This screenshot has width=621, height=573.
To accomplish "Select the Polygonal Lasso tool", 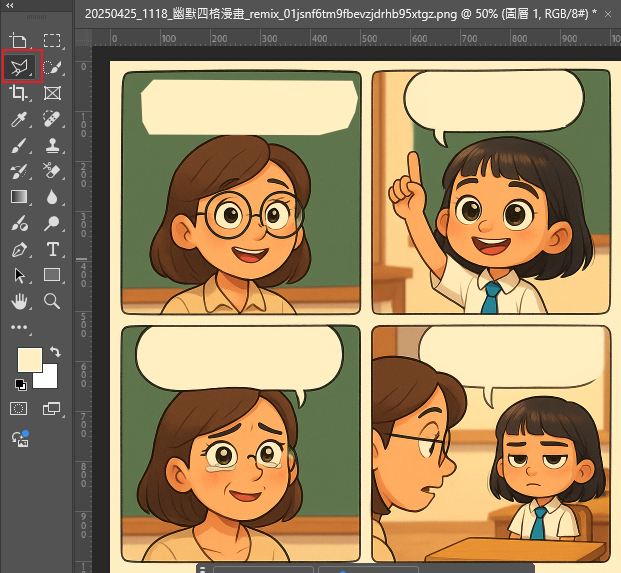I will tap(19, 68).
